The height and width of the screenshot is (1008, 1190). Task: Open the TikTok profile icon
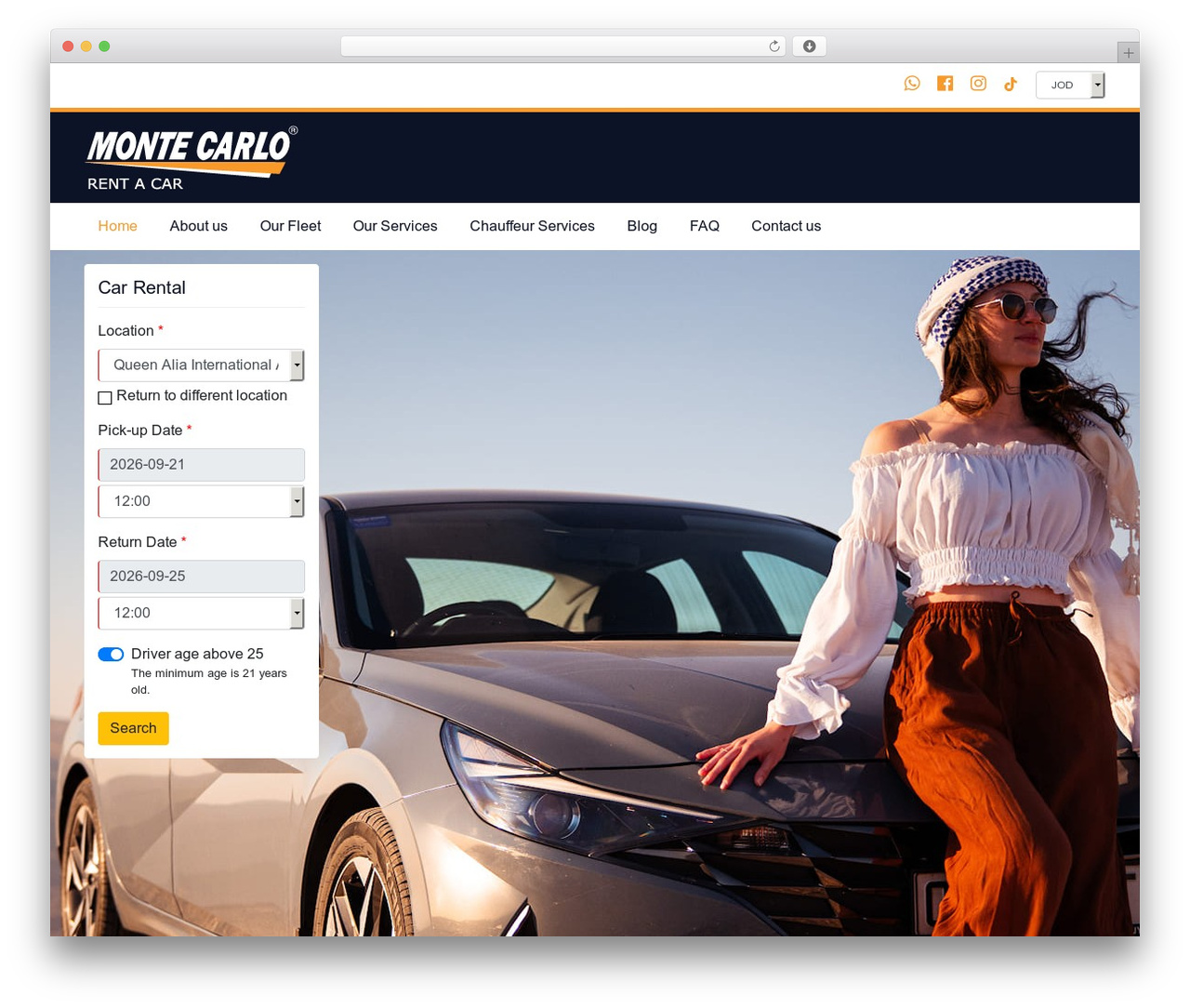[1011, 84]
